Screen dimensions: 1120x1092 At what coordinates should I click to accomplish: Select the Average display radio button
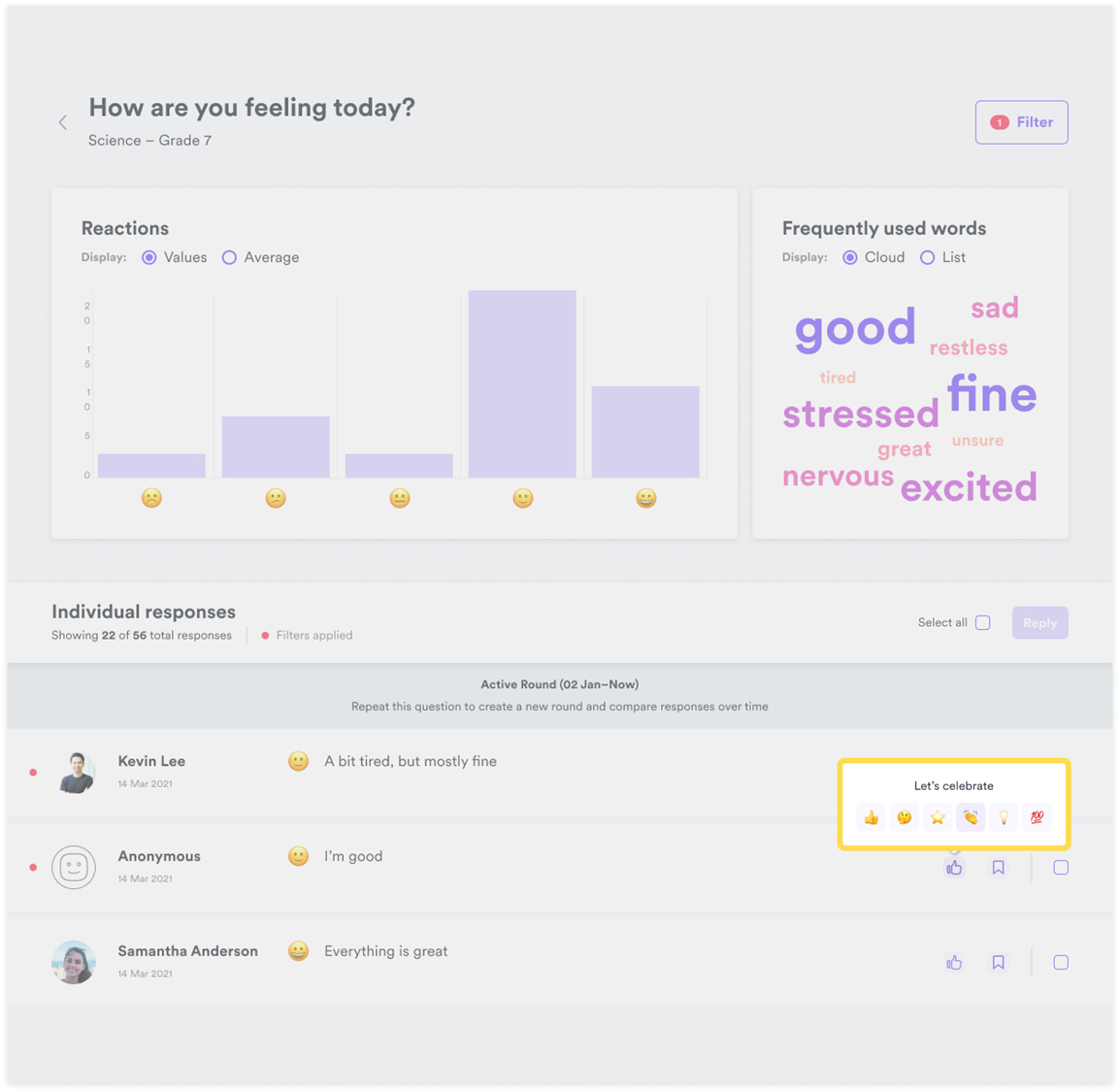(x=230, y=258)
